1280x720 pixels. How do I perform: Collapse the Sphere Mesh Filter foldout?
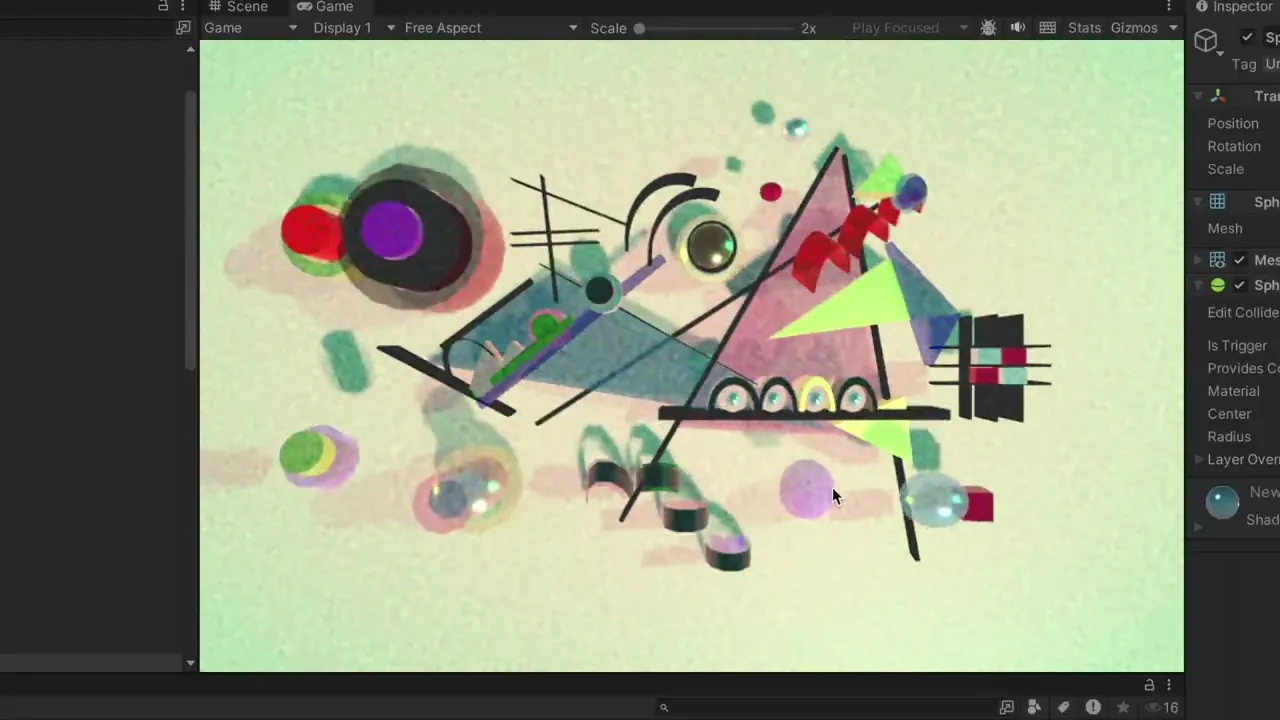coord(1198,202)
